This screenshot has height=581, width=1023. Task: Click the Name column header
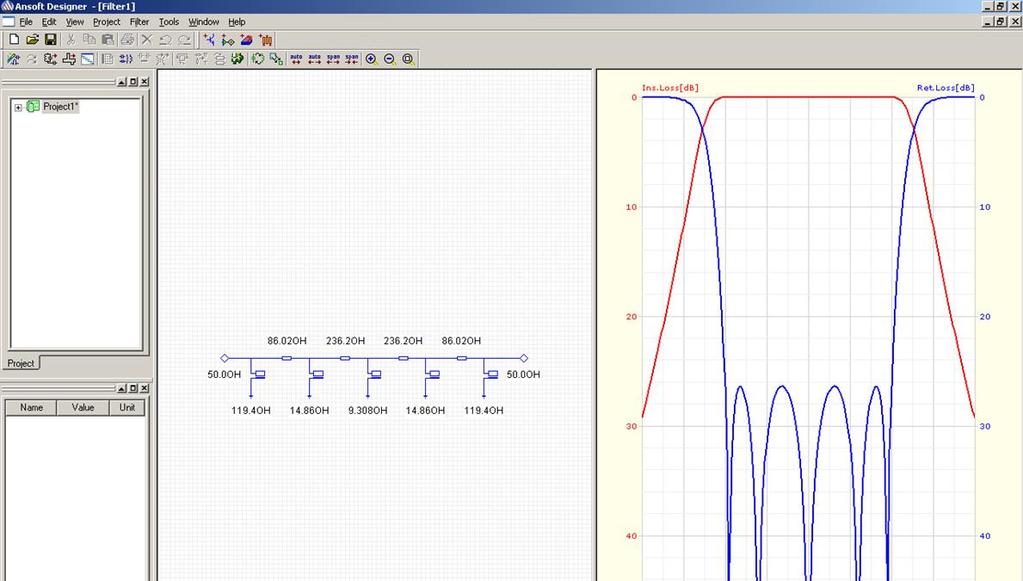tap(31, 408)
